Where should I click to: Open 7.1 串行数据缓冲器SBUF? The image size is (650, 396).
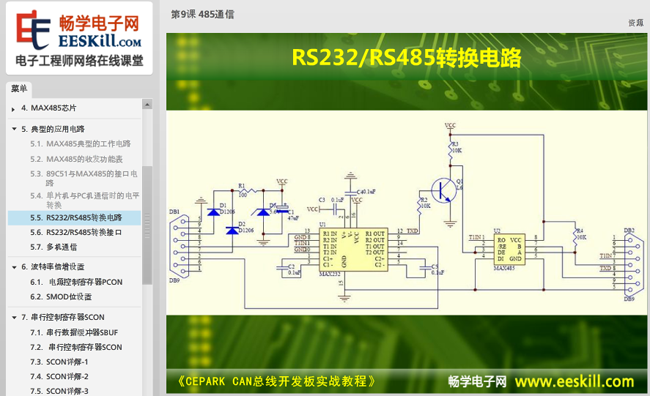coord(74,333)
